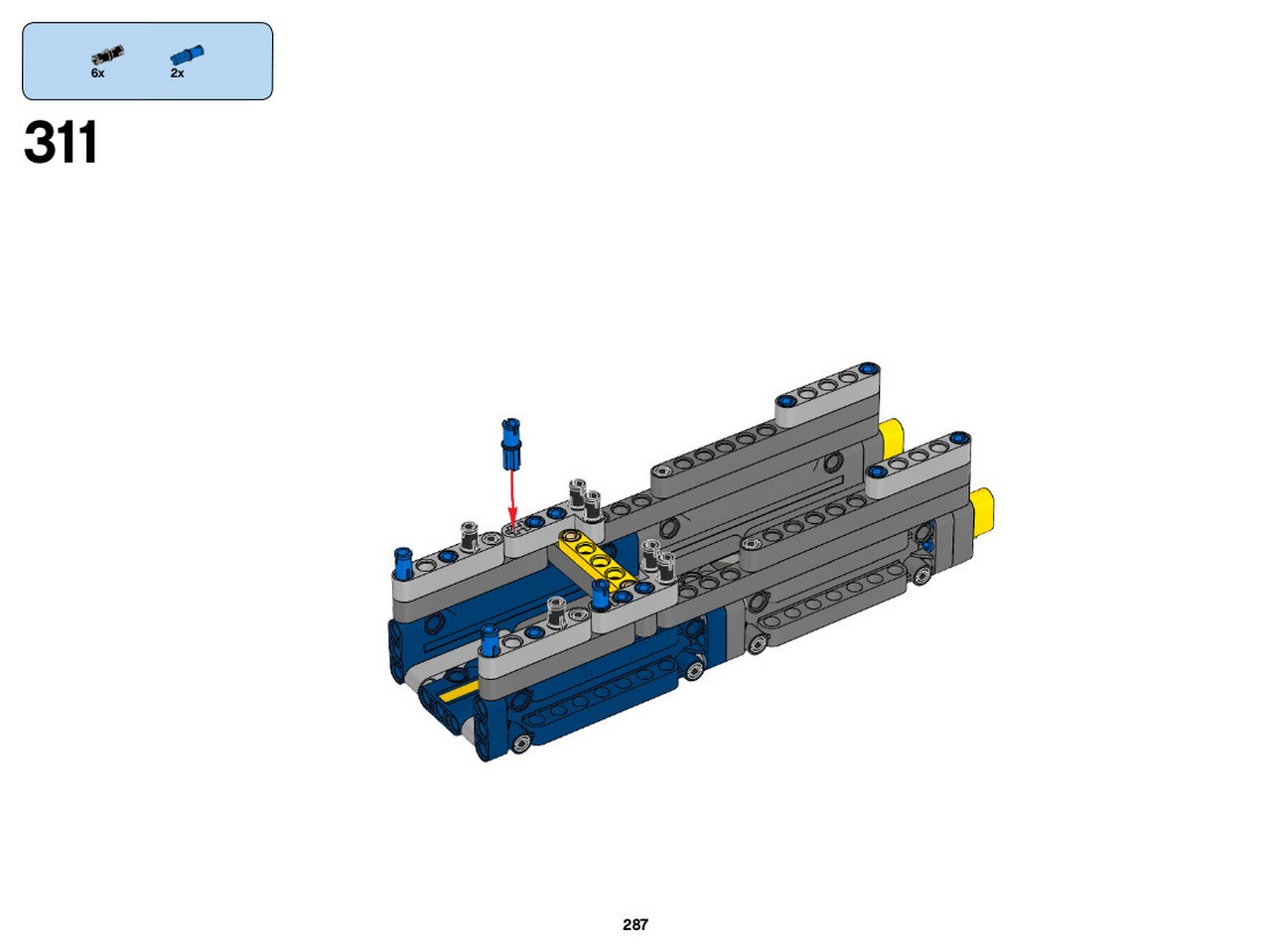Select the '6x' quantity label

point(97,73)
